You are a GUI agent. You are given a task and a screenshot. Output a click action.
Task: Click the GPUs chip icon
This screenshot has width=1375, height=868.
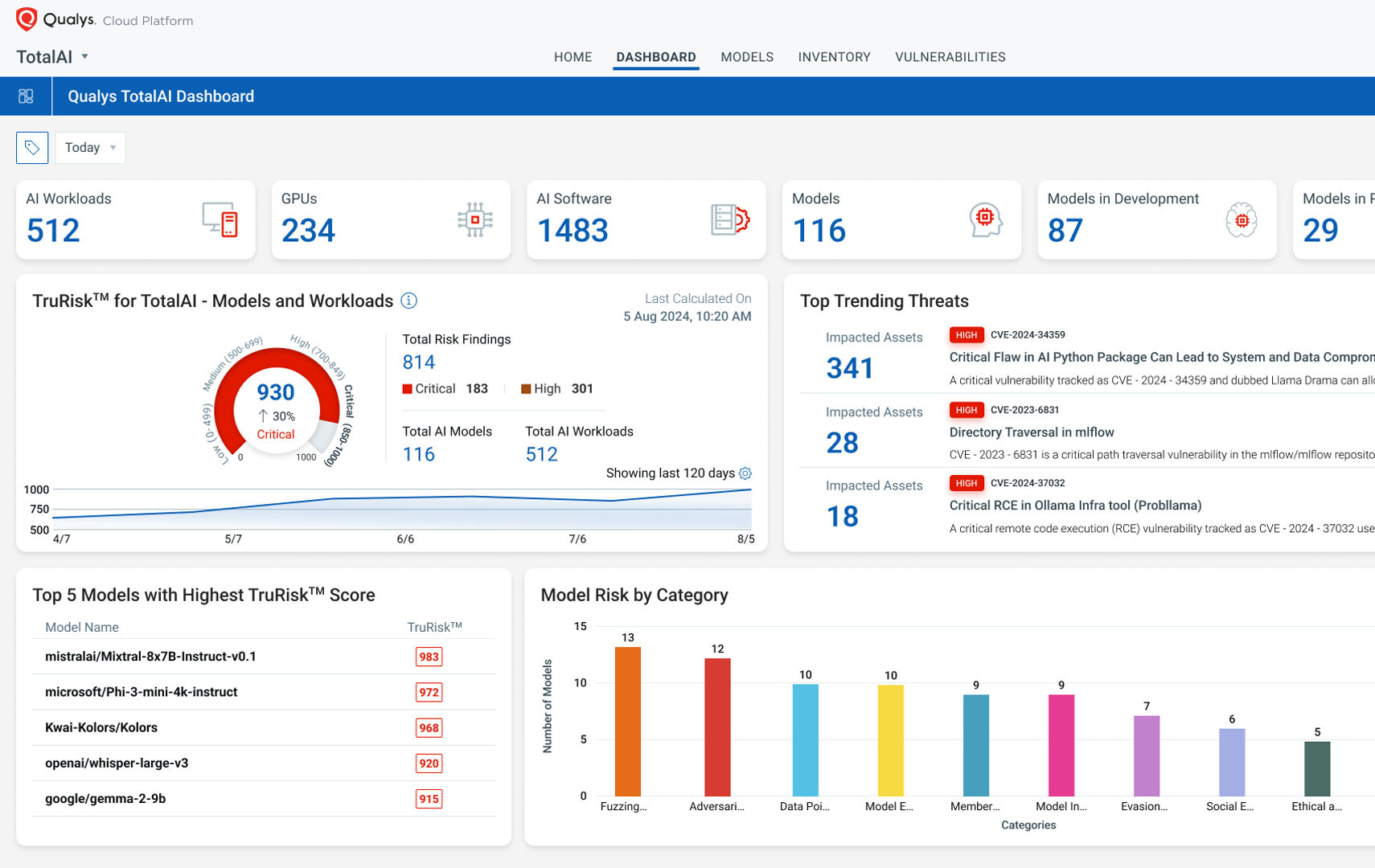click(475, 219)
